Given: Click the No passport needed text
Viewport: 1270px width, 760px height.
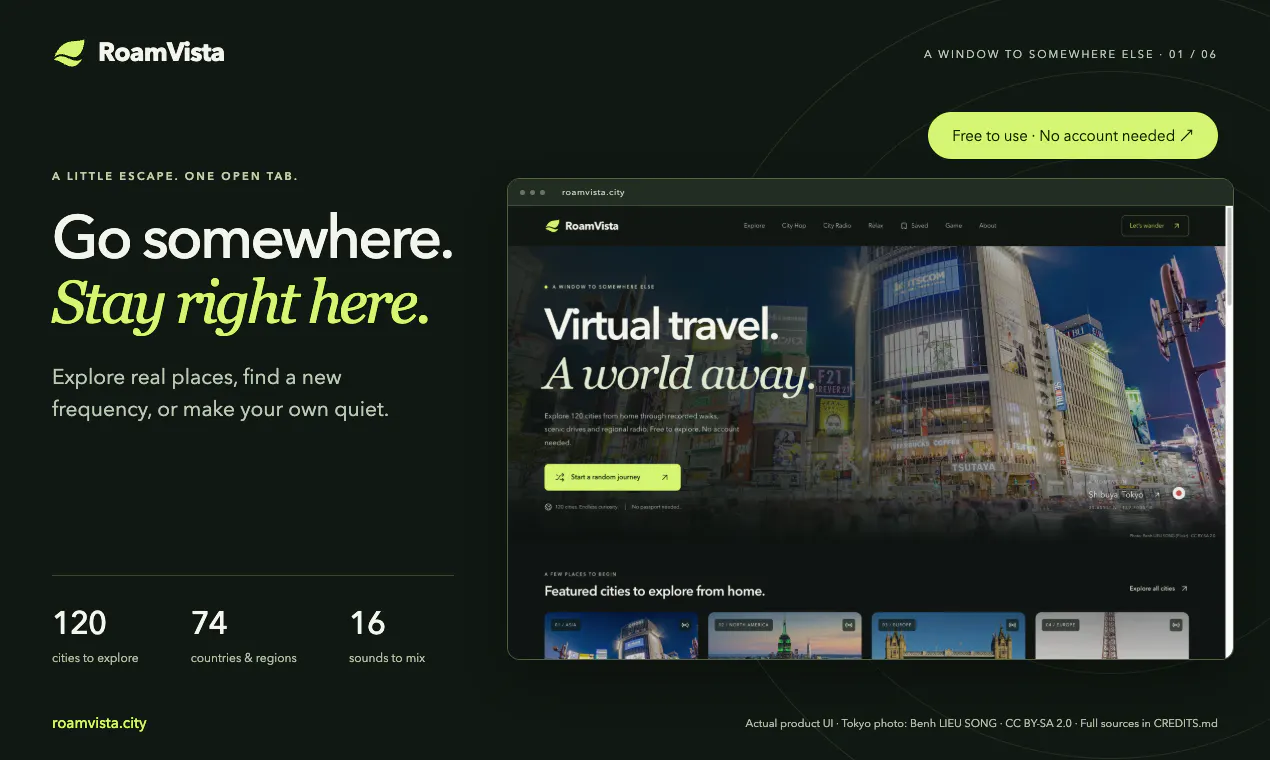Looking at the screenshot, I should (x=655, y=507).
